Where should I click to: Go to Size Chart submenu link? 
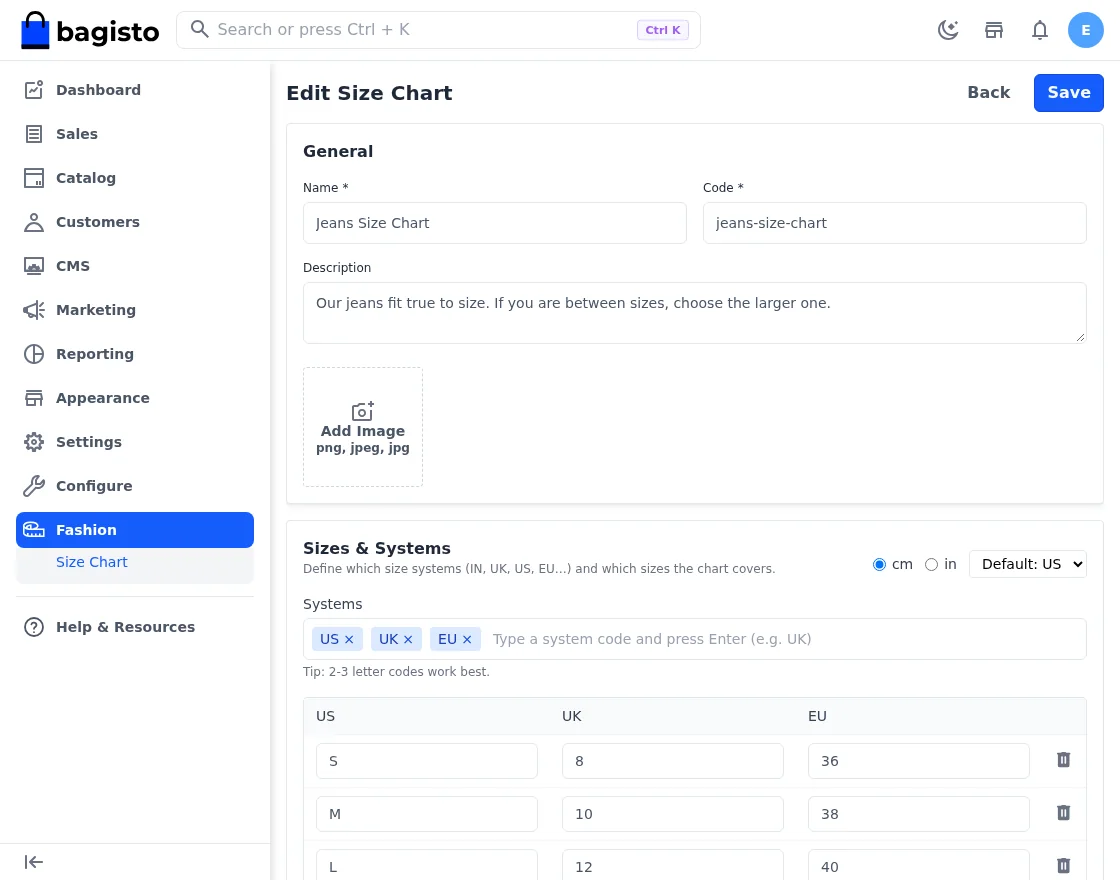click(91, 562)
